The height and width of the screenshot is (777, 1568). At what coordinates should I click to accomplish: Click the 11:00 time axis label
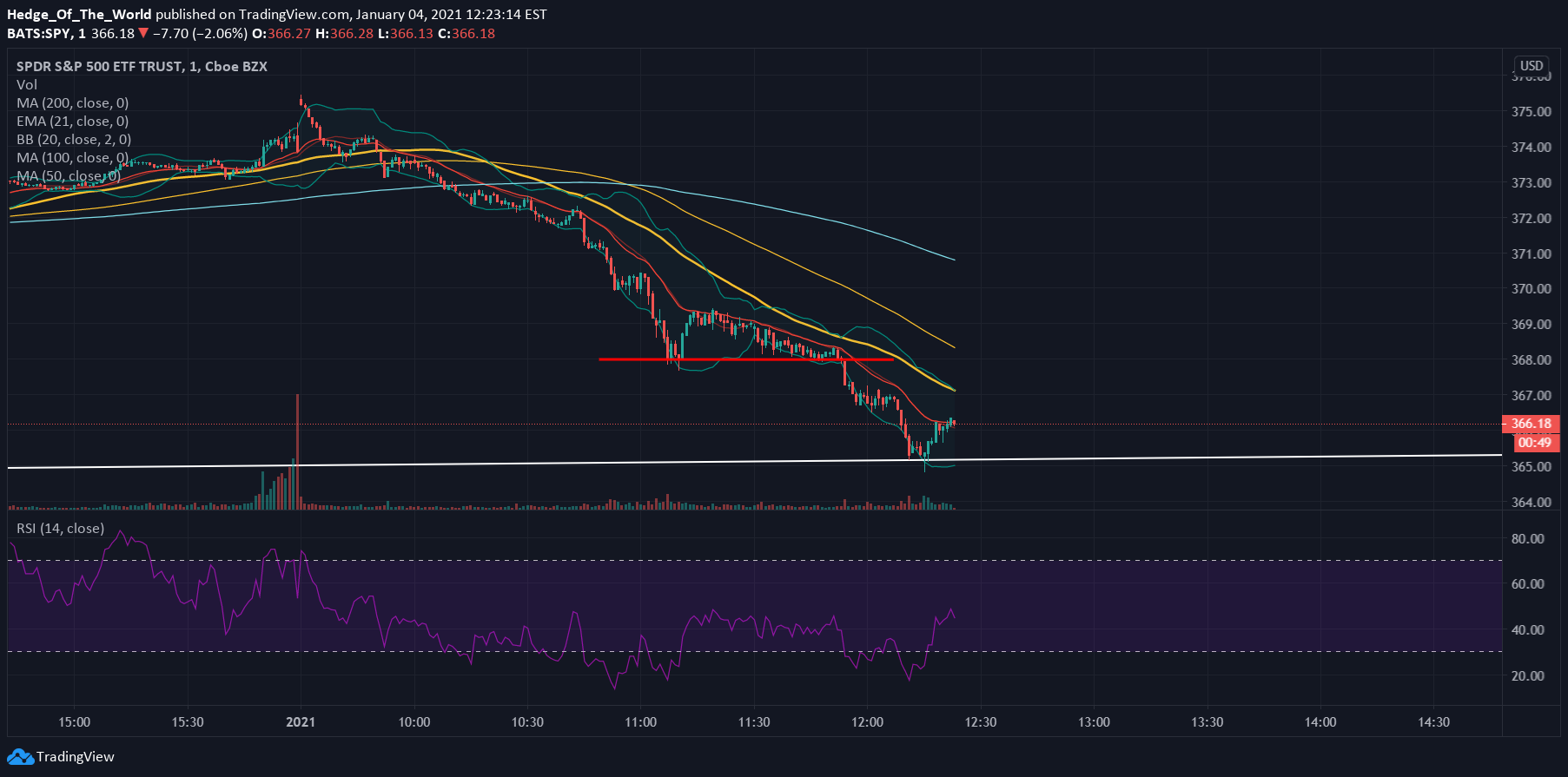640,721
